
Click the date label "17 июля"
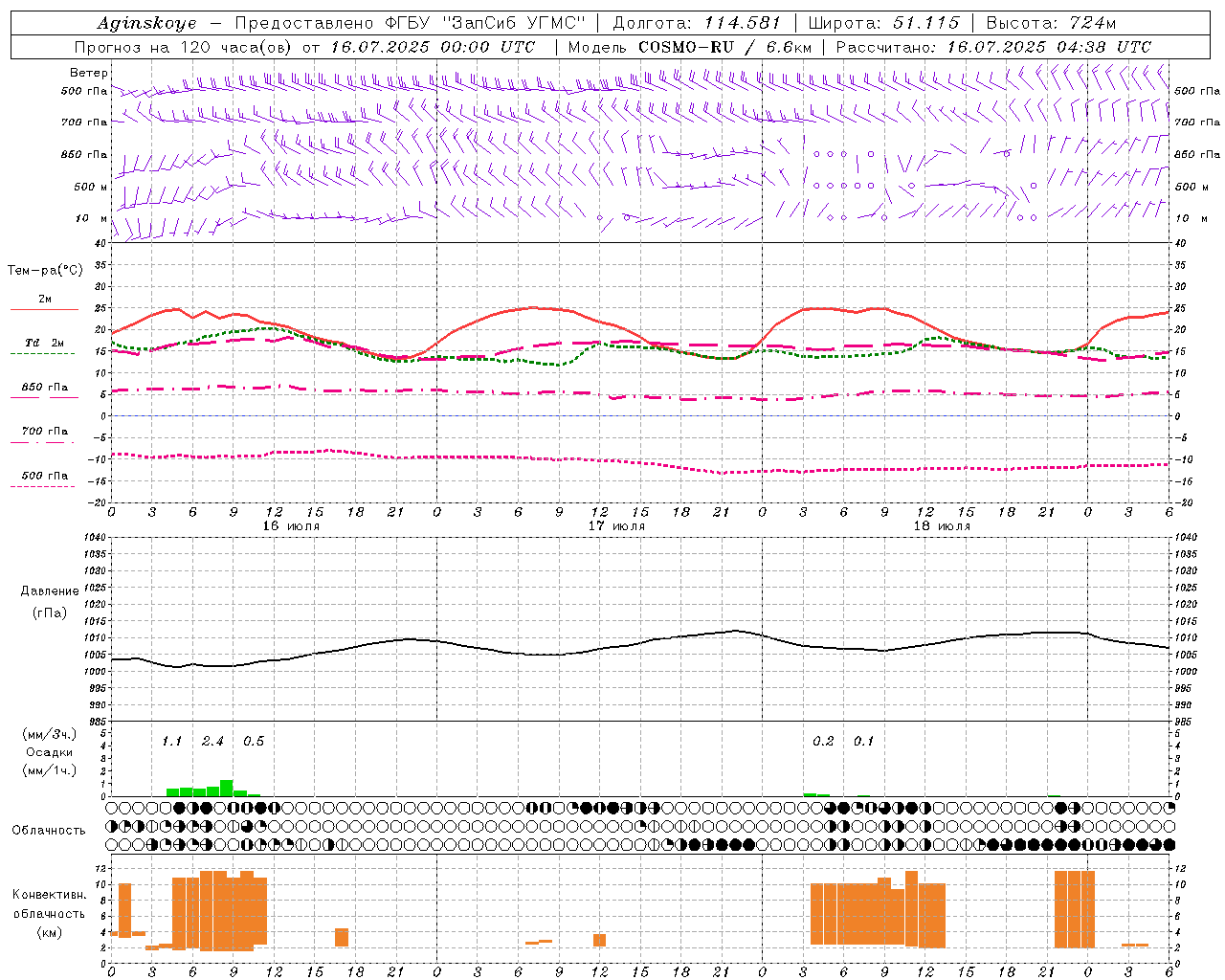tap(616, 526)
